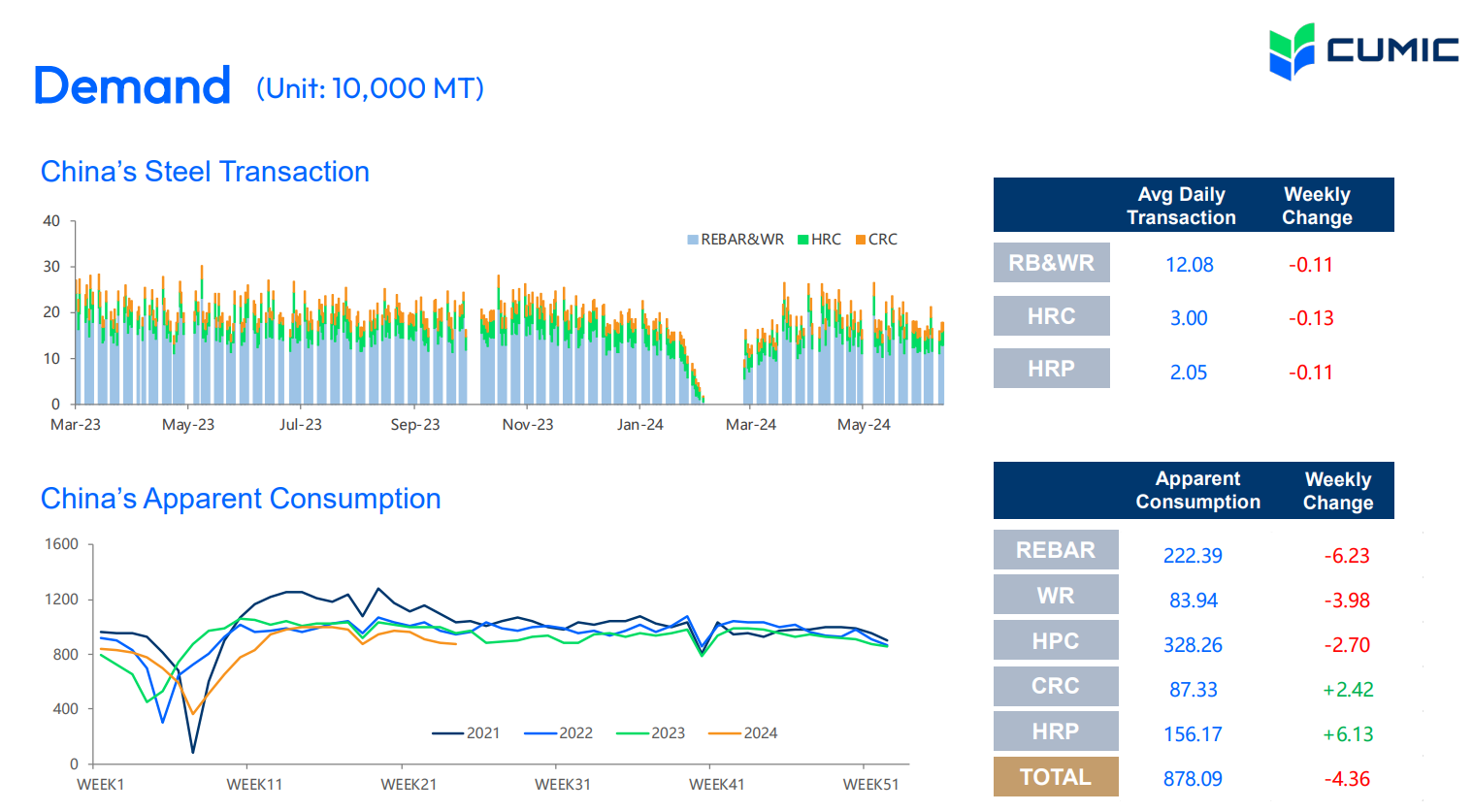
Task: Select the 2023 line legend entry
Action: point(651,733)
